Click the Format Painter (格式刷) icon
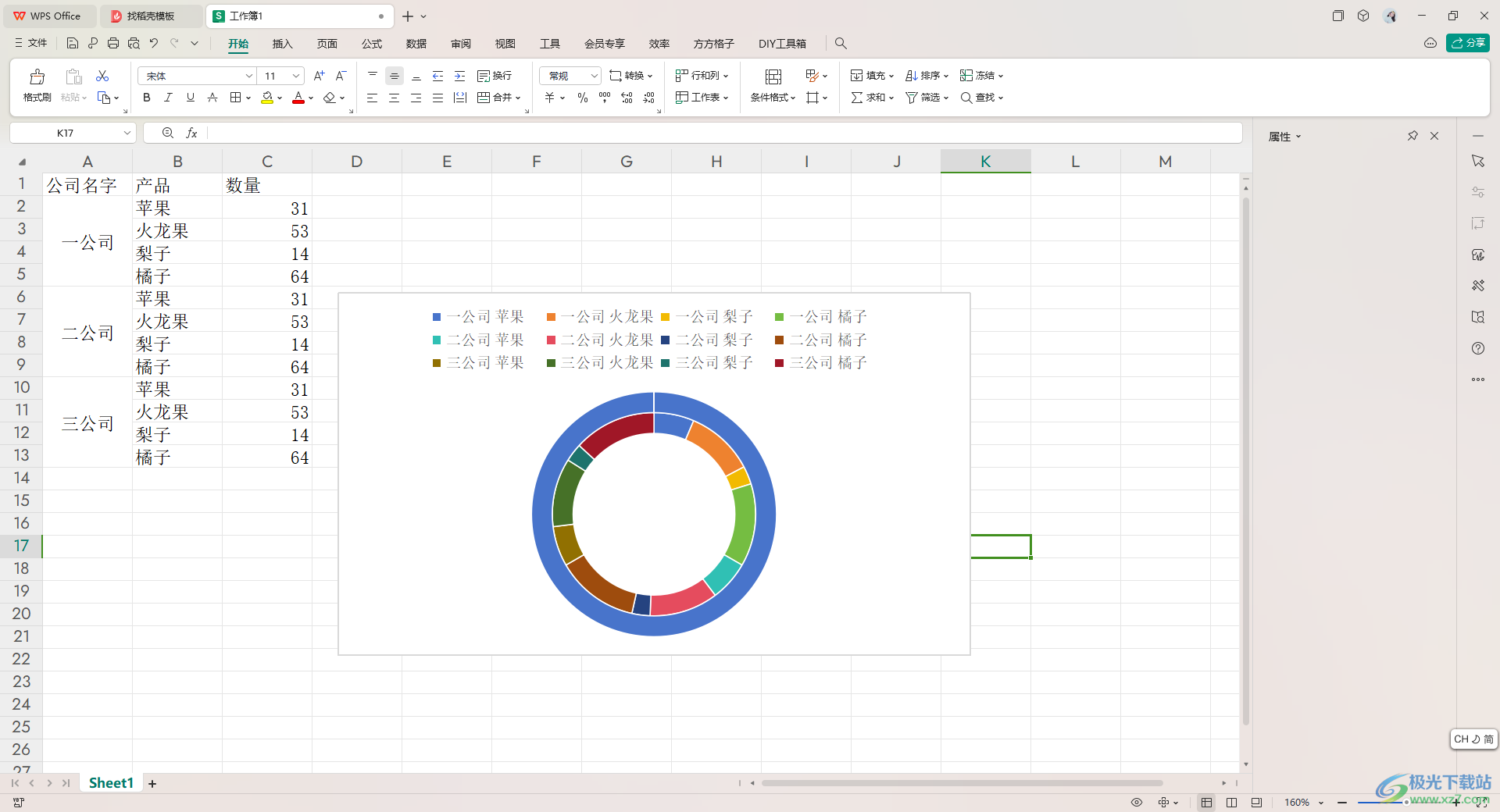Image resolution: width=1500 pixels, height=812 pixels. (37, 77)
